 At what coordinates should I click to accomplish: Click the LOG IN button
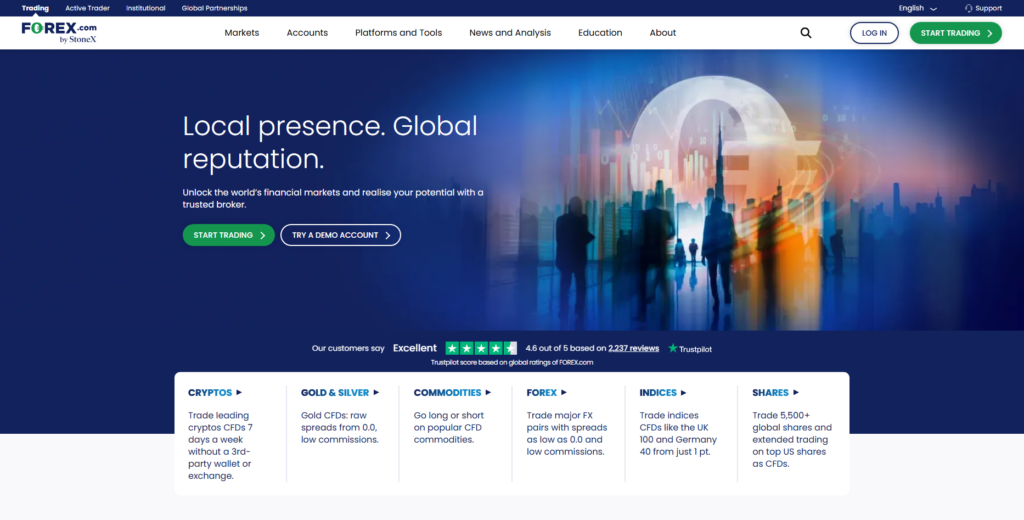(x=874, y=33)
